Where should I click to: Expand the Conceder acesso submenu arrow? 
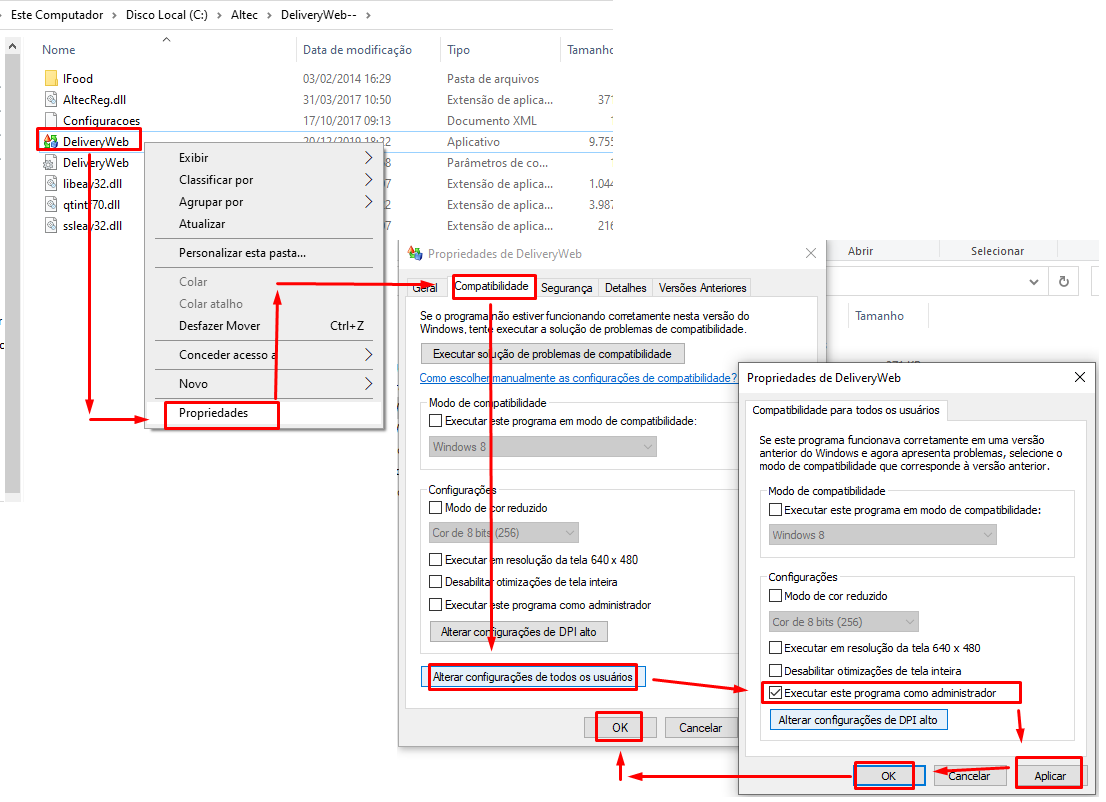coord(368,355)
